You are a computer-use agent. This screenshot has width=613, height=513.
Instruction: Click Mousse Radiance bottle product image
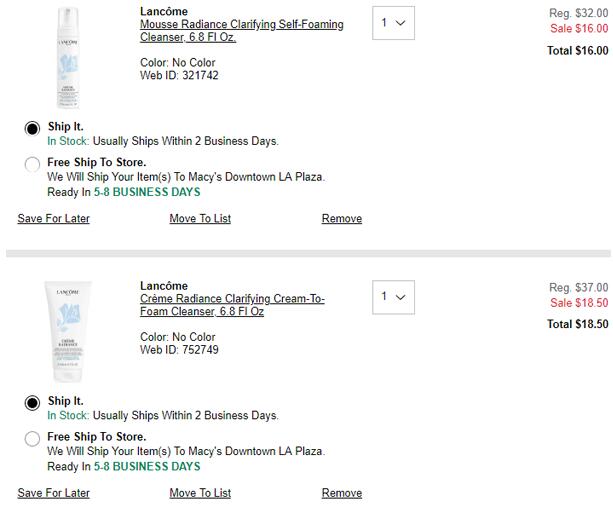68,58
